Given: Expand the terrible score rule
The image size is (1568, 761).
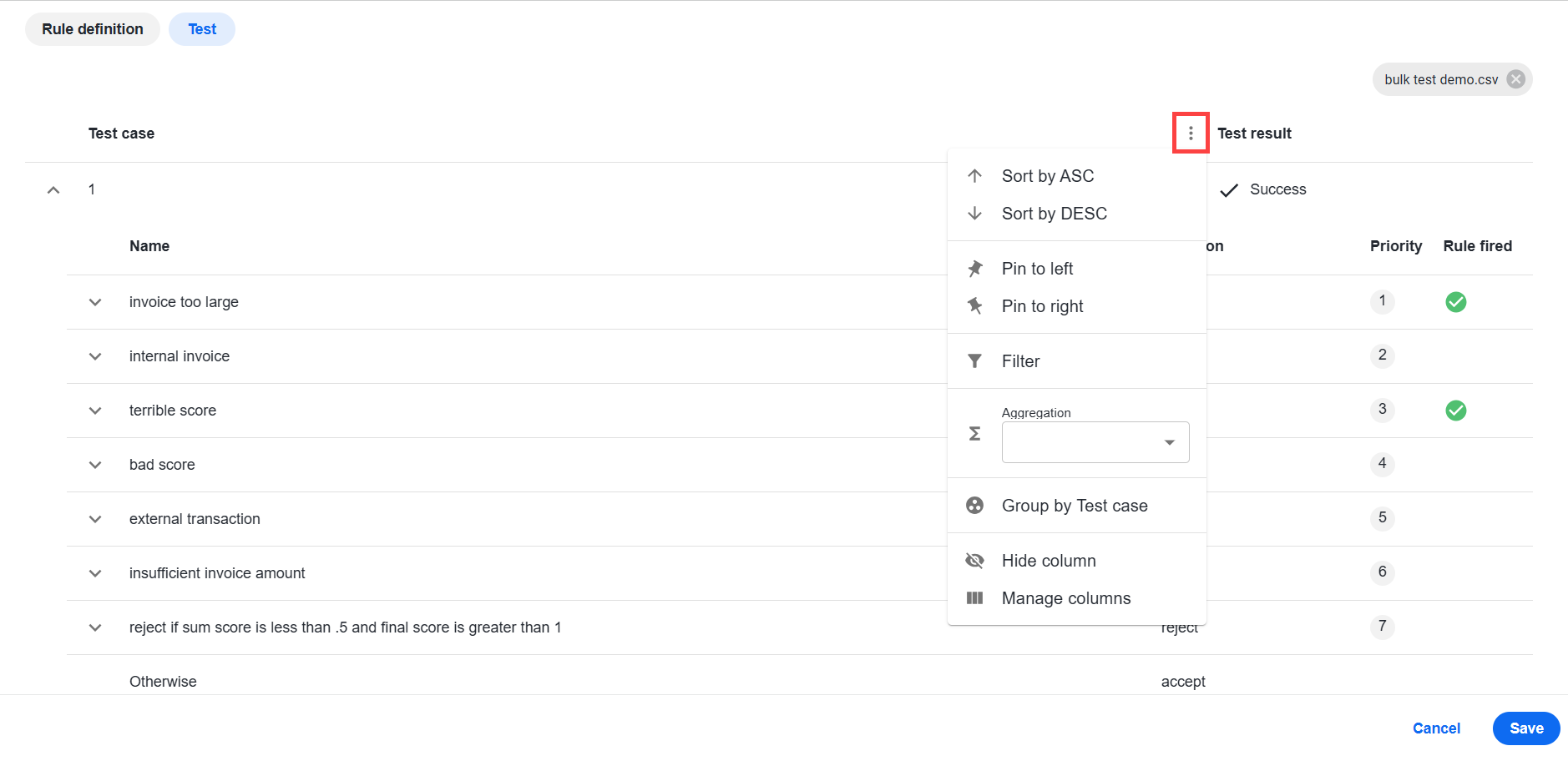Looking at the screenshot, I should pos(95,411).
